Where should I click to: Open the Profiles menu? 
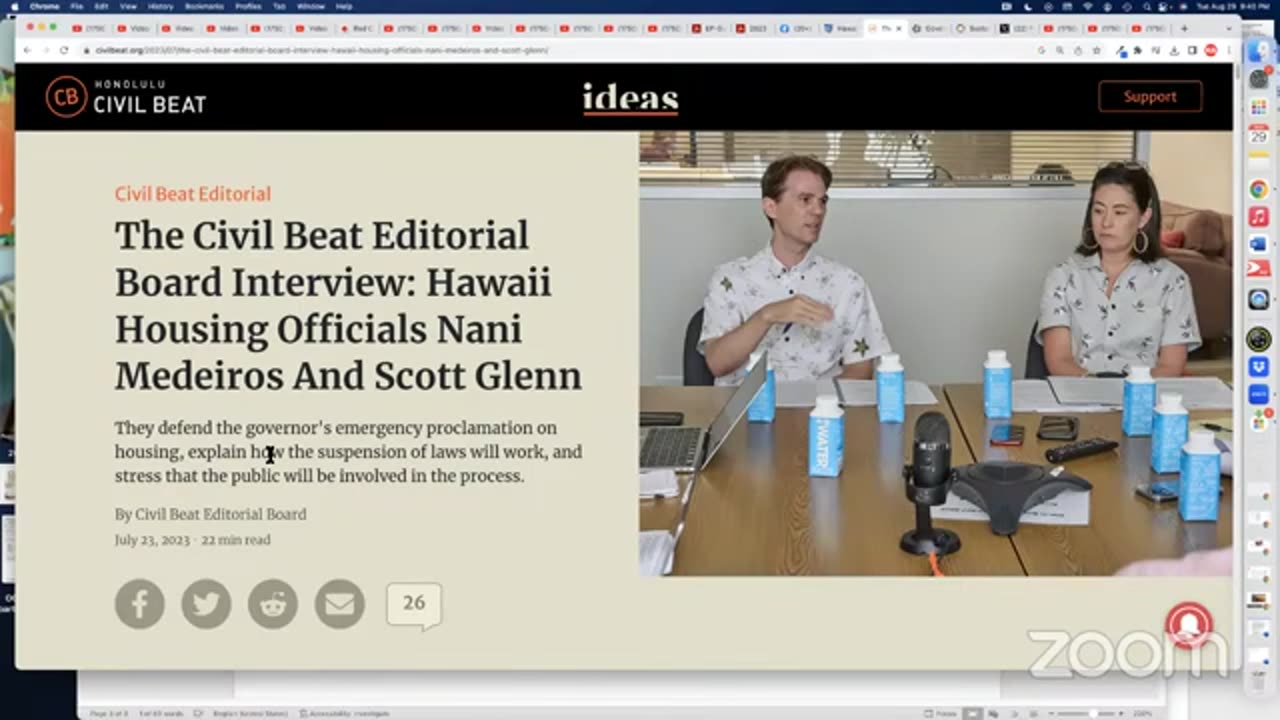(248, 6)
